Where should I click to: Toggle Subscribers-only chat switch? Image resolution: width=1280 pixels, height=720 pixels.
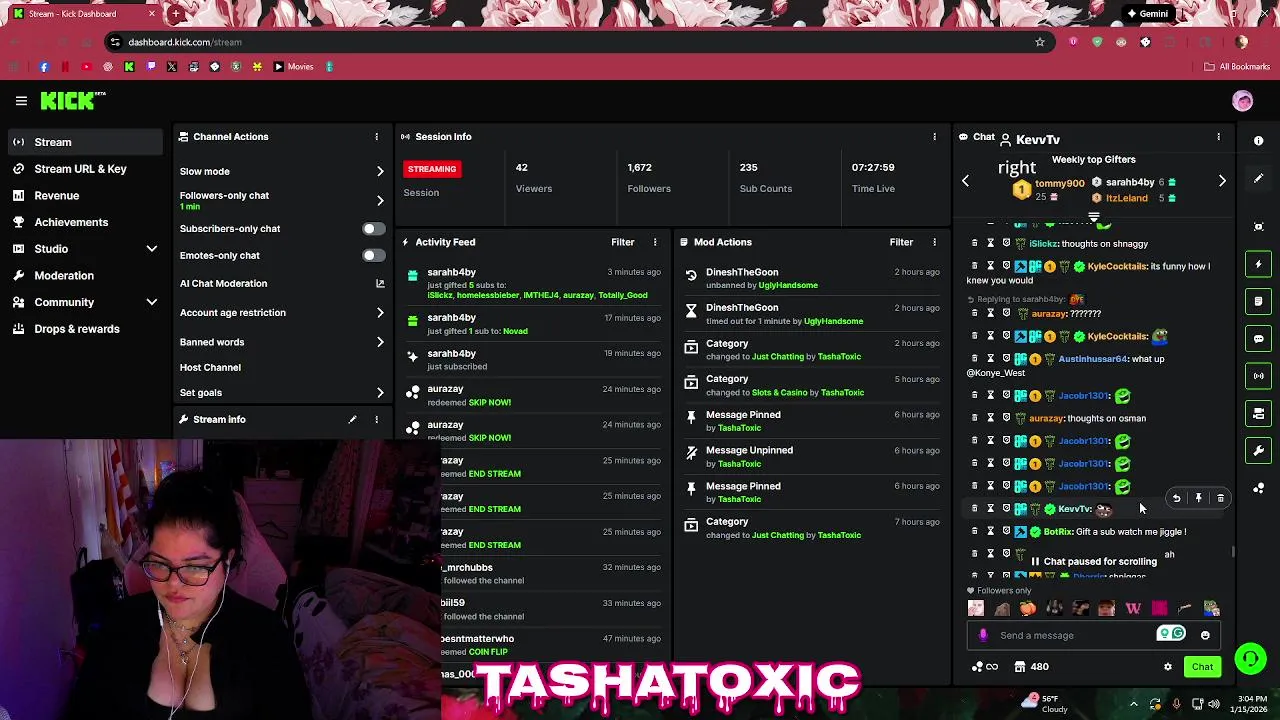pyautogui.click(x=373, y=229)
